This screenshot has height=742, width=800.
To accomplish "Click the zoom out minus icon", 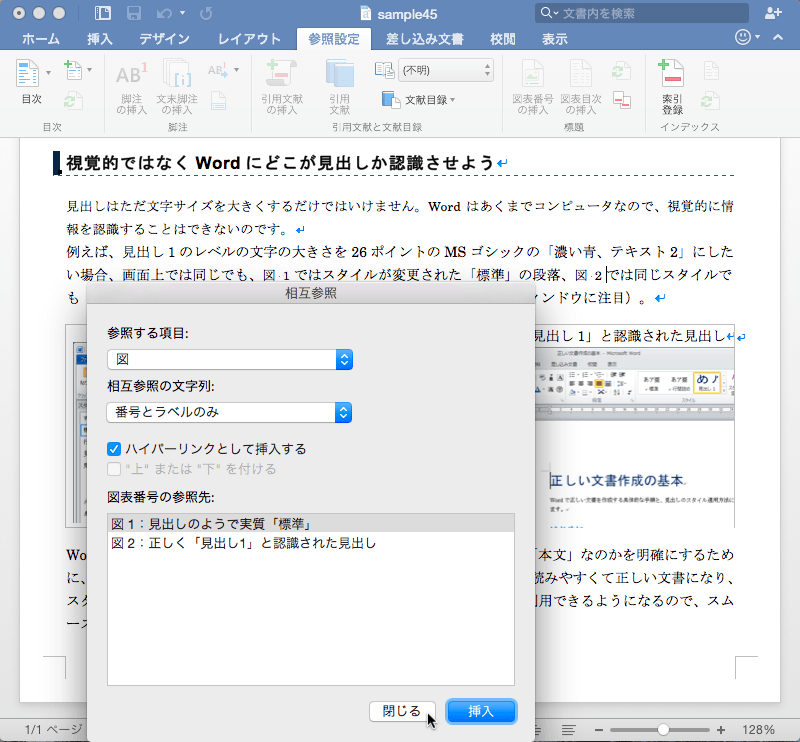I will click(x=599, y=730).
